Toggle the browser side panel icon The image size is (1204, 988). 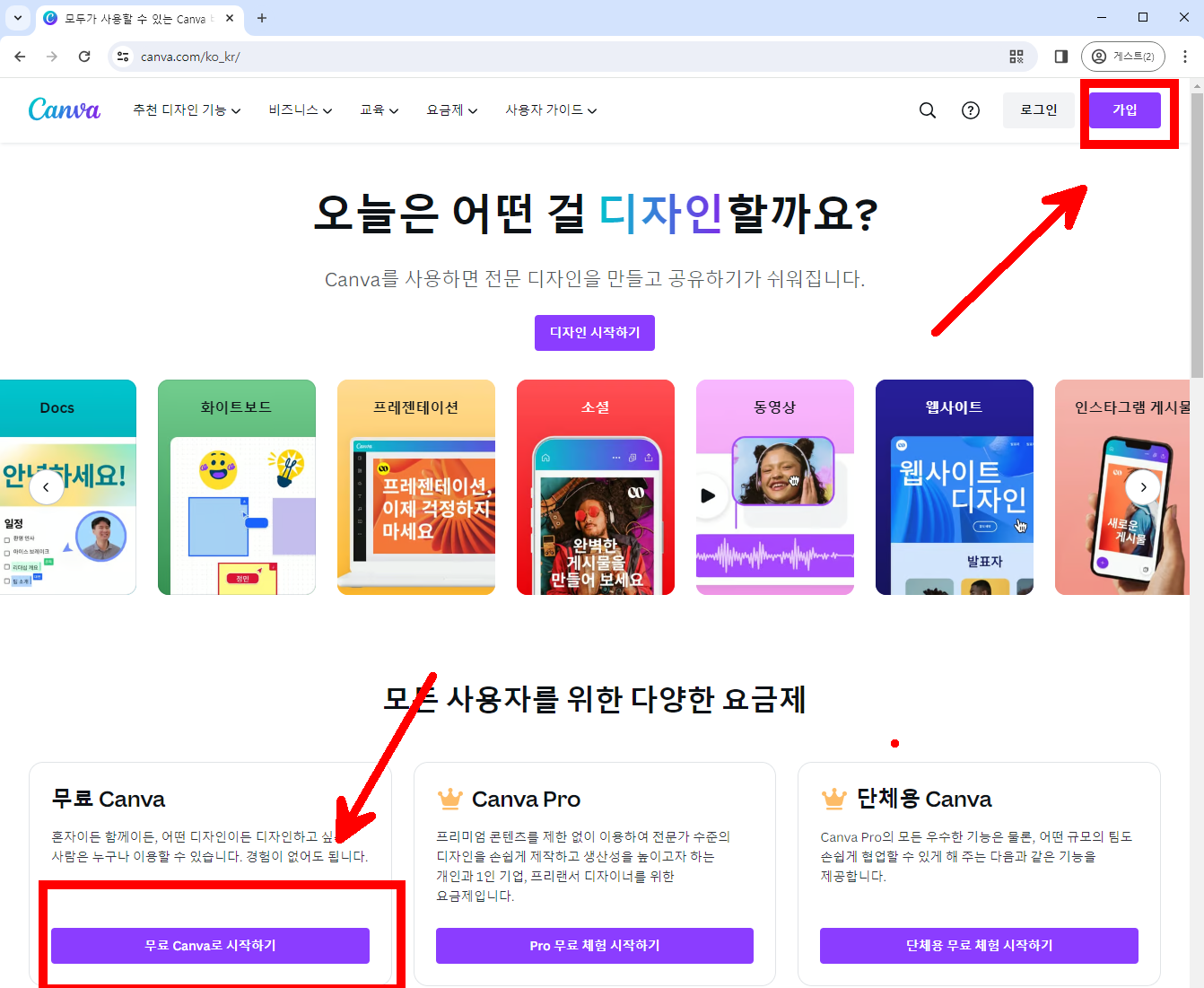pyautogui.click(x=1061, y=57)
